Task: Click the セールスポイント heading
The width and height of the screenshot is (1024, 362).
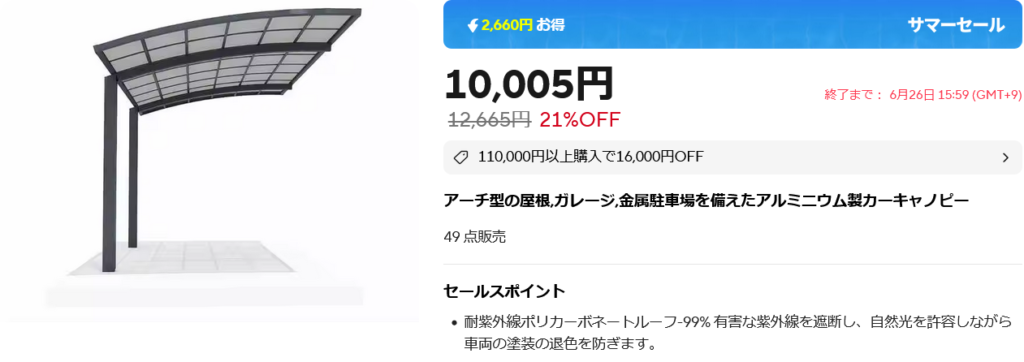Action: click(504, 291)
